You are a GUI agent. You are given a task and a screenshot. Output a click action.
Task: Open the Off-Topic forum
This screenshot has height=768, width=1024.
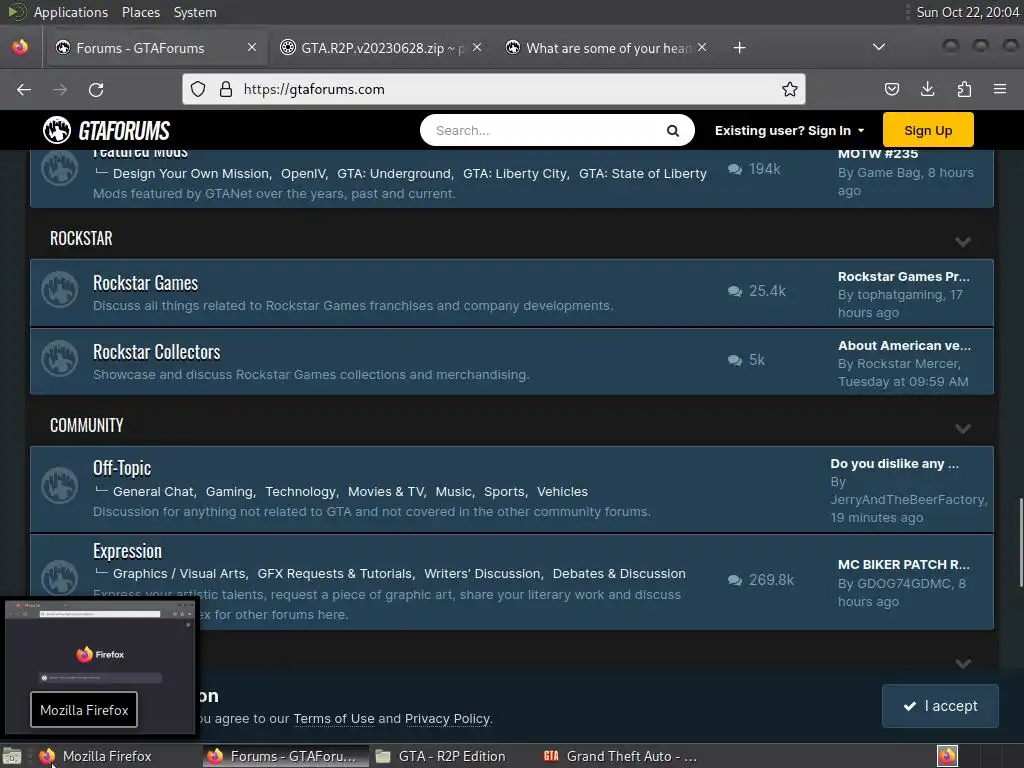[x=121, y=468]
